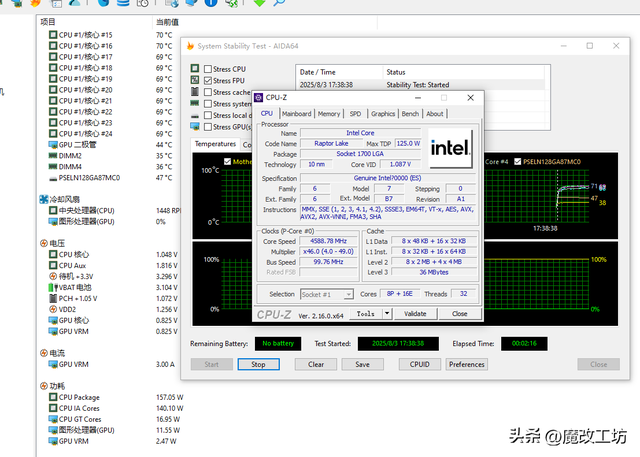Click the Save button in stability test
Viewport: 640px width, 457px height.
coord(362,364)
